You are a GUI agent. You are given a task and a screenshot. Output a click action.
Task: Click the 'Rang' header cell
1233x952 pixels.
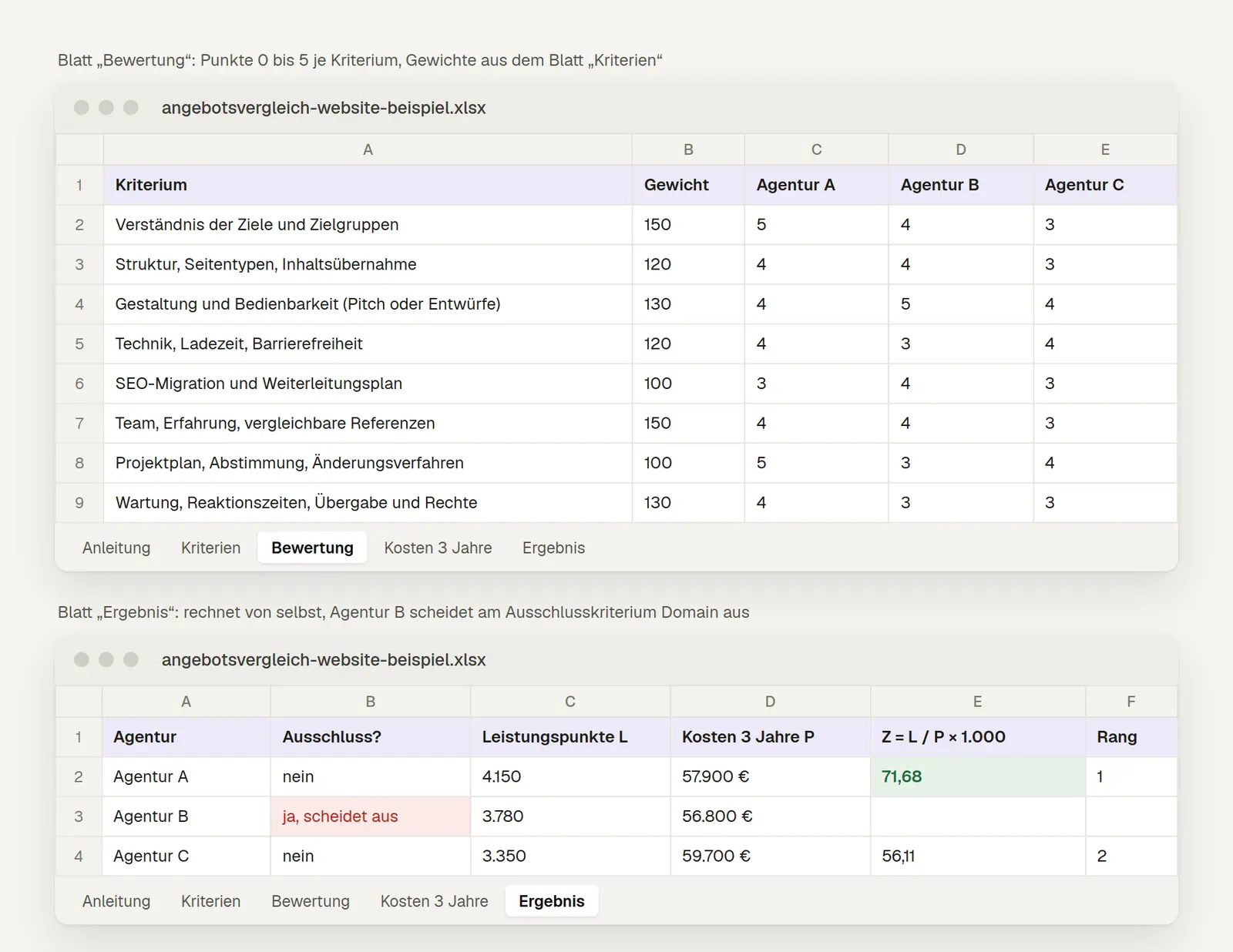[x=1131, y=737]
